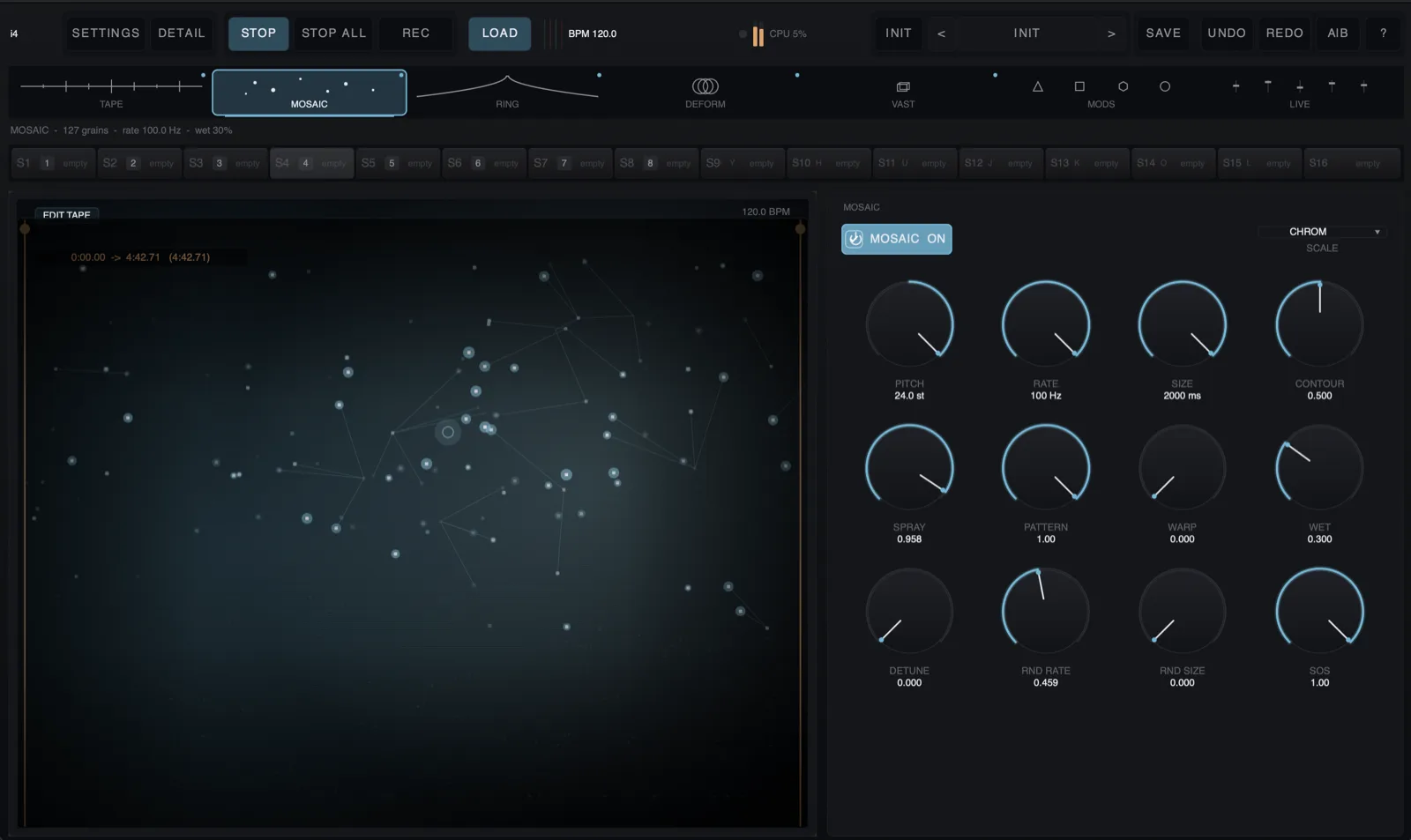Click the UNDO button
This screenshot has height=840, width=1411.
1227,33
